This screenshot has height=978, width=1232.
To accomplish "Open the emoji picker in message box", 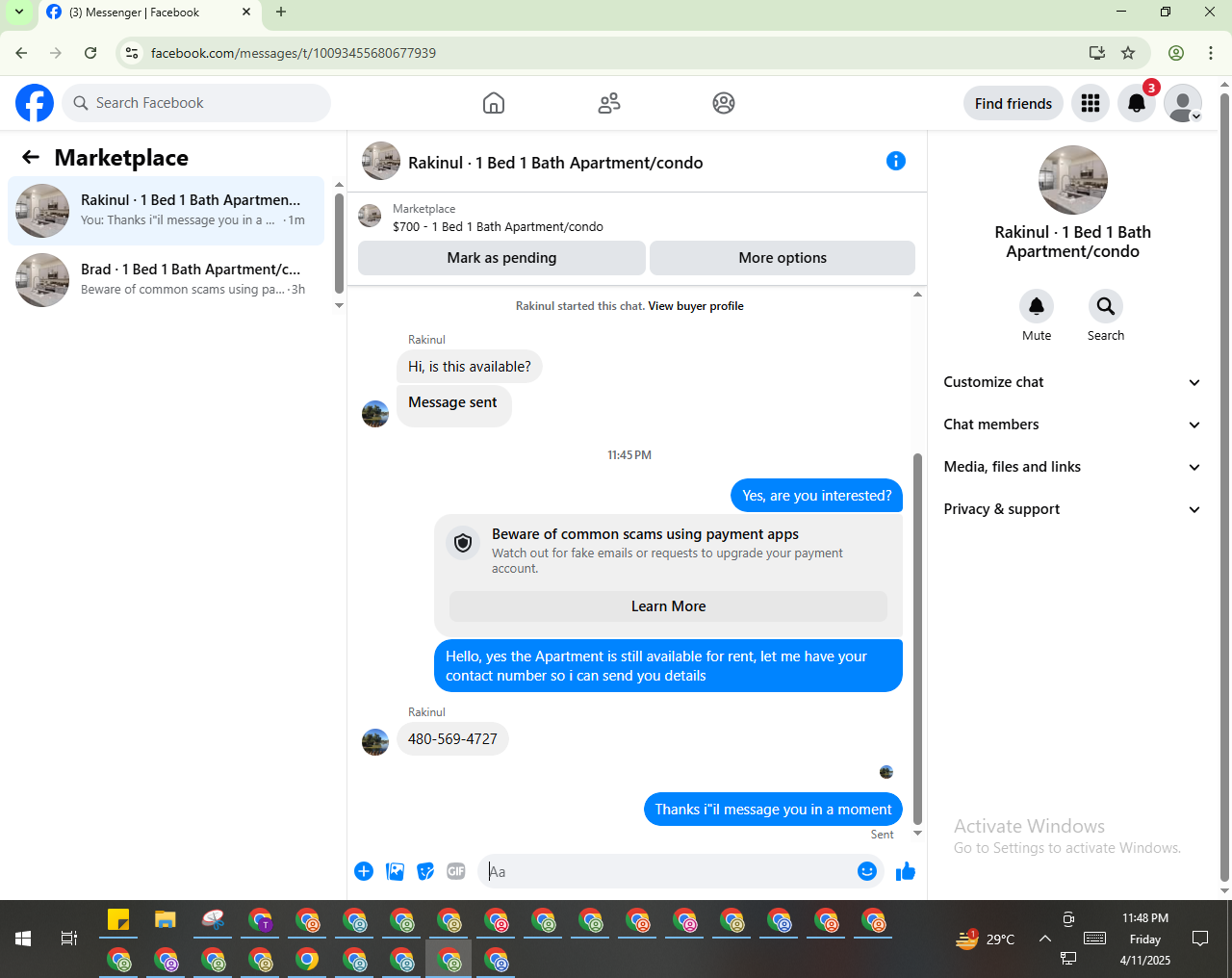I will (867, 871).
